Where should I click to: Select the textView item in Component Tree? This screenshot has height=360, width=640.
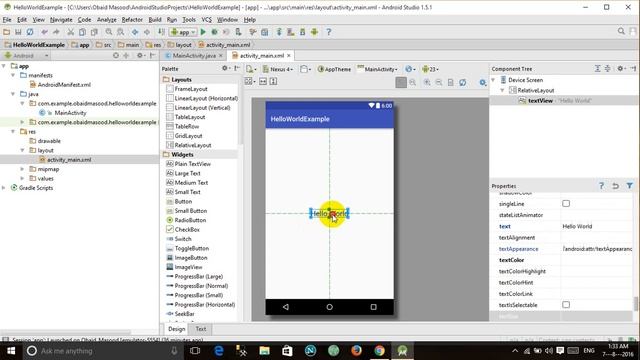click(x=540, y=100)
